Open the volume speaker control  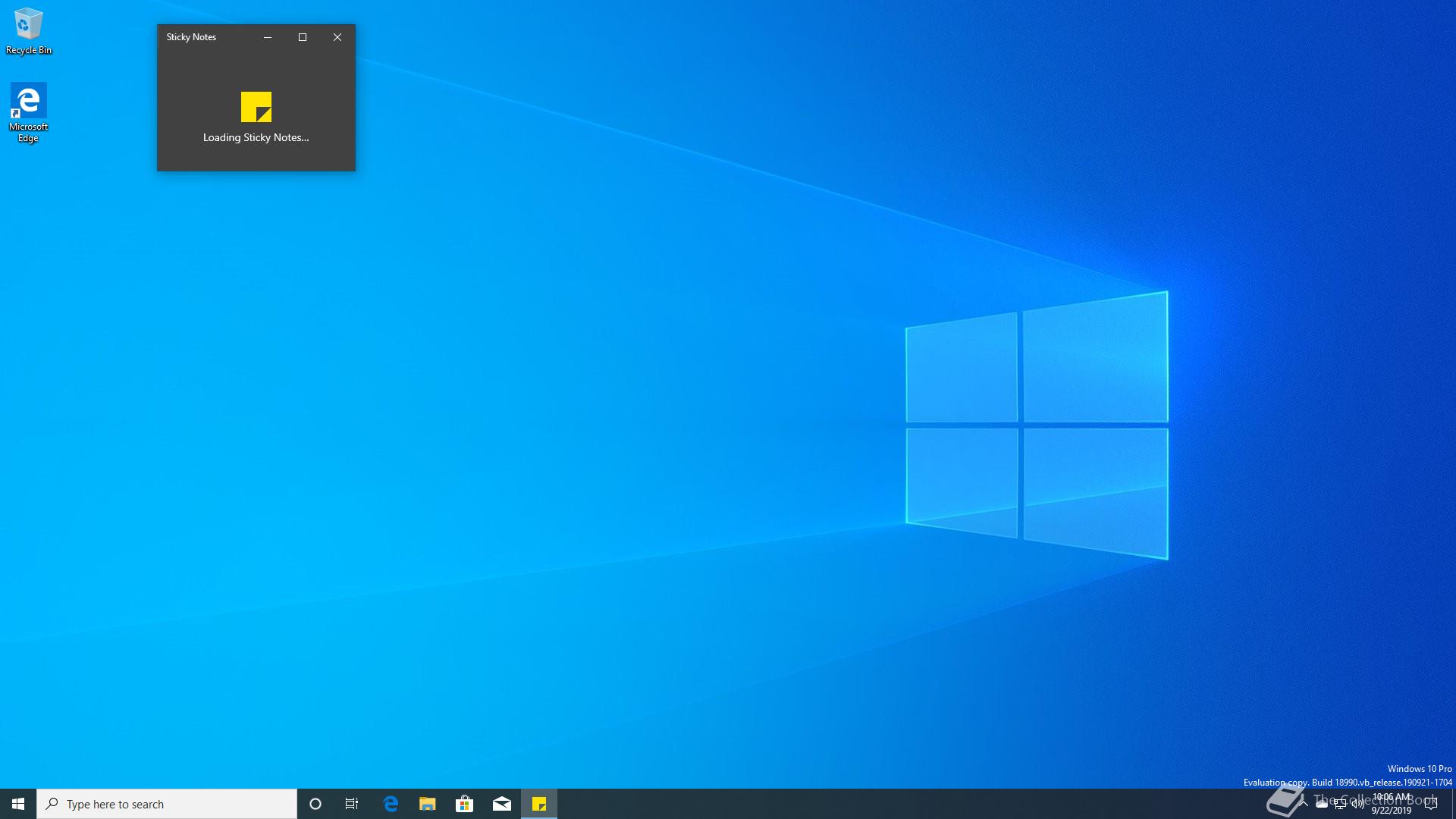[1358, 804]
